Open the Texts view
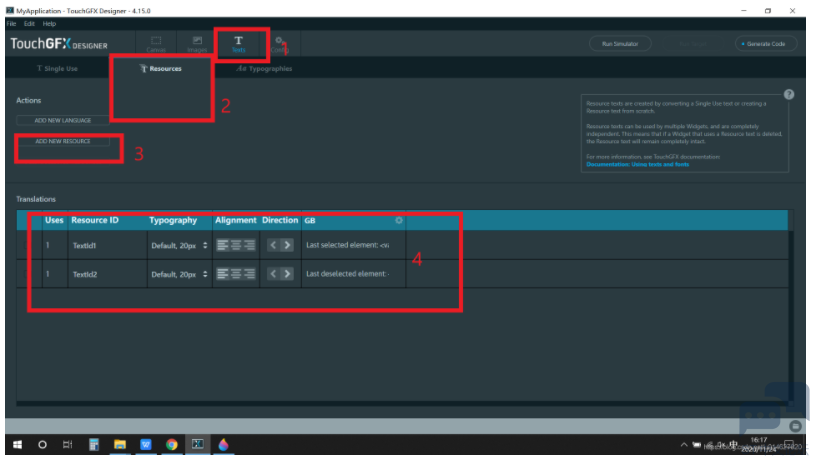Image resolution: width=818 pixels, height=465 pixels. 238,44
